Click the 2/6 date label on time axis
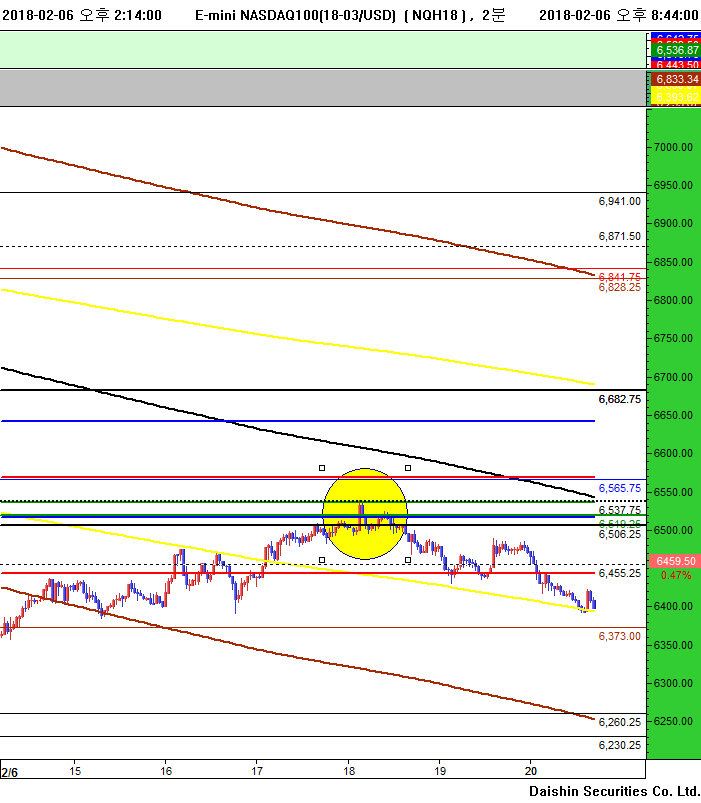The height and width of the screenshot is (803, 701). (x=9, y=772)
